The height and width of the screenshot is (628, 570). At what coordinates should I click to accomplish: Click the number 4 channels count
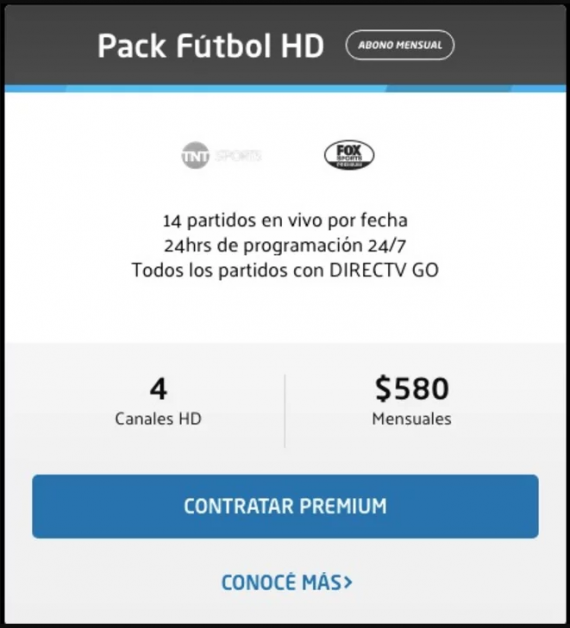point(158,389)
